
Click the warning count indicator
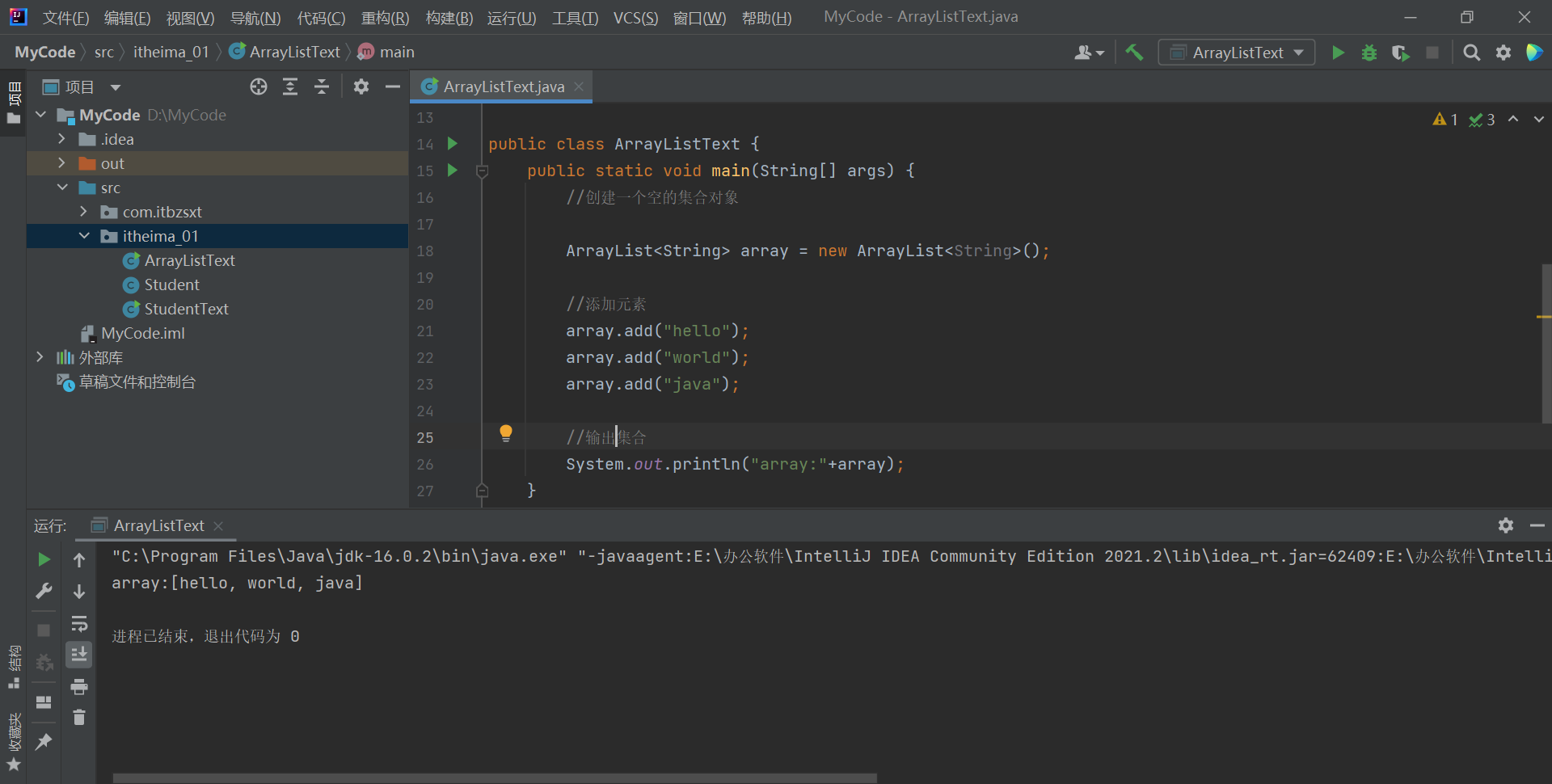click(x=1445, y=120)
